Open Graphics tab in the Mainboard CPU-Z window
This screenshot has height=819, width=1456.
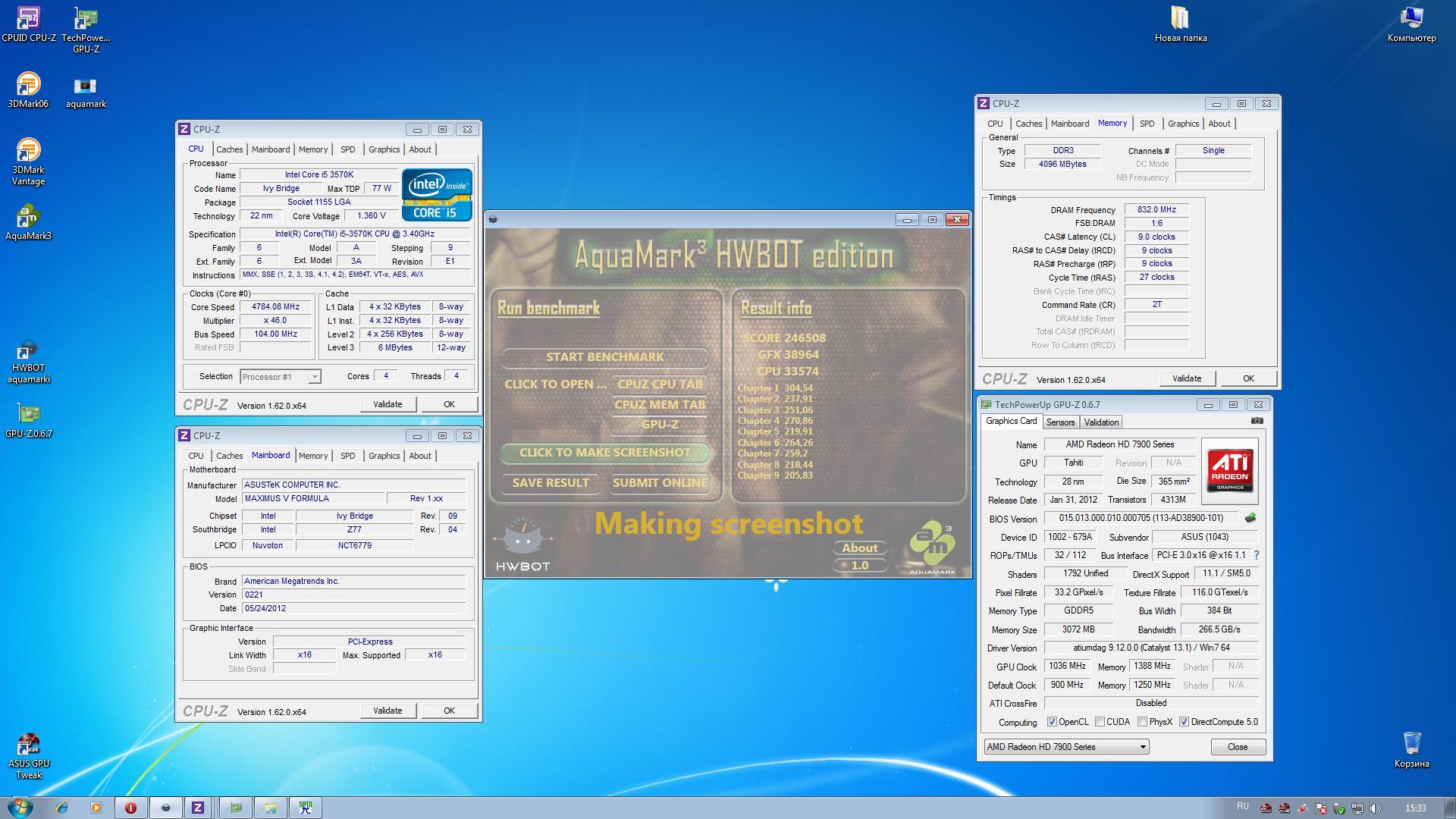point(384,456)
